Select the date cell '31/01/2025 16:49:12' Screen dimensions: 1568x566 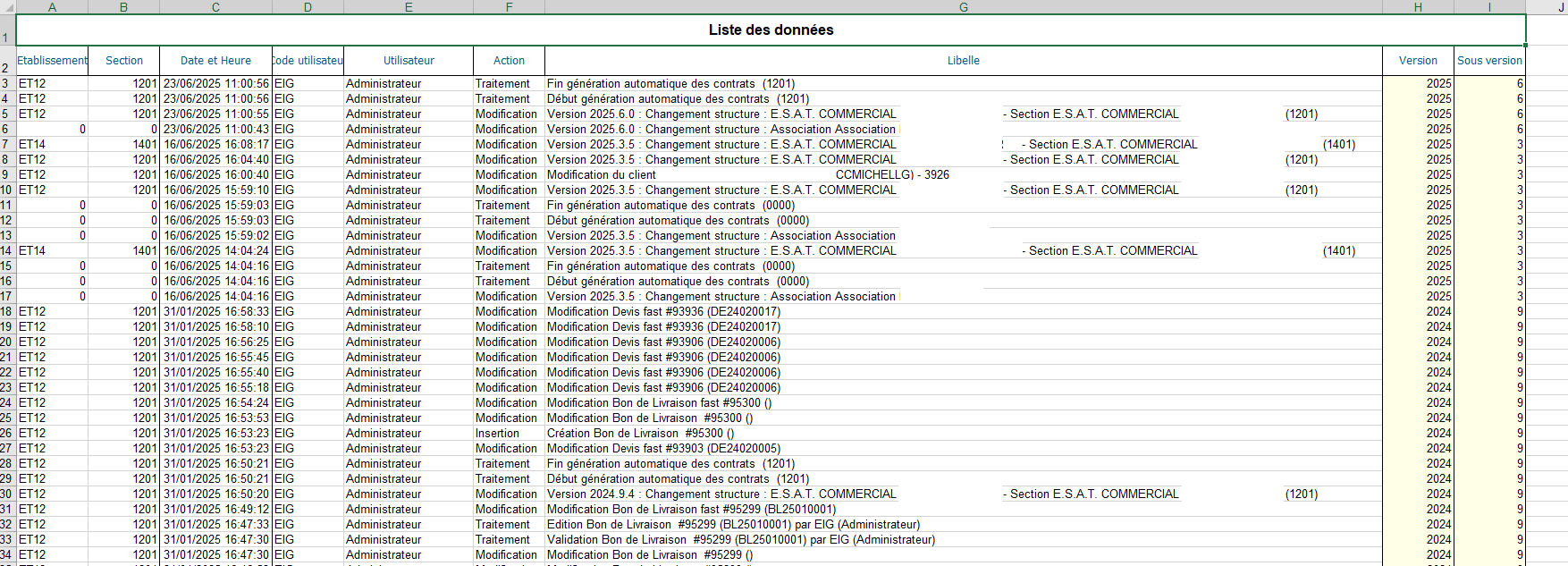[x=215, y=510]
